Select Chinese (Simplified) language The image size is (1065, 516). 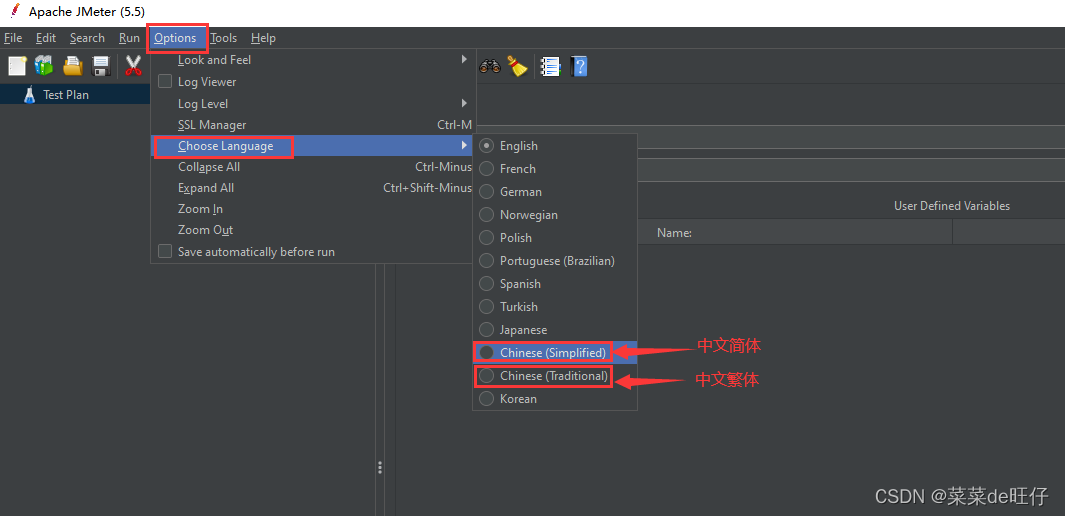coord(555,352)
